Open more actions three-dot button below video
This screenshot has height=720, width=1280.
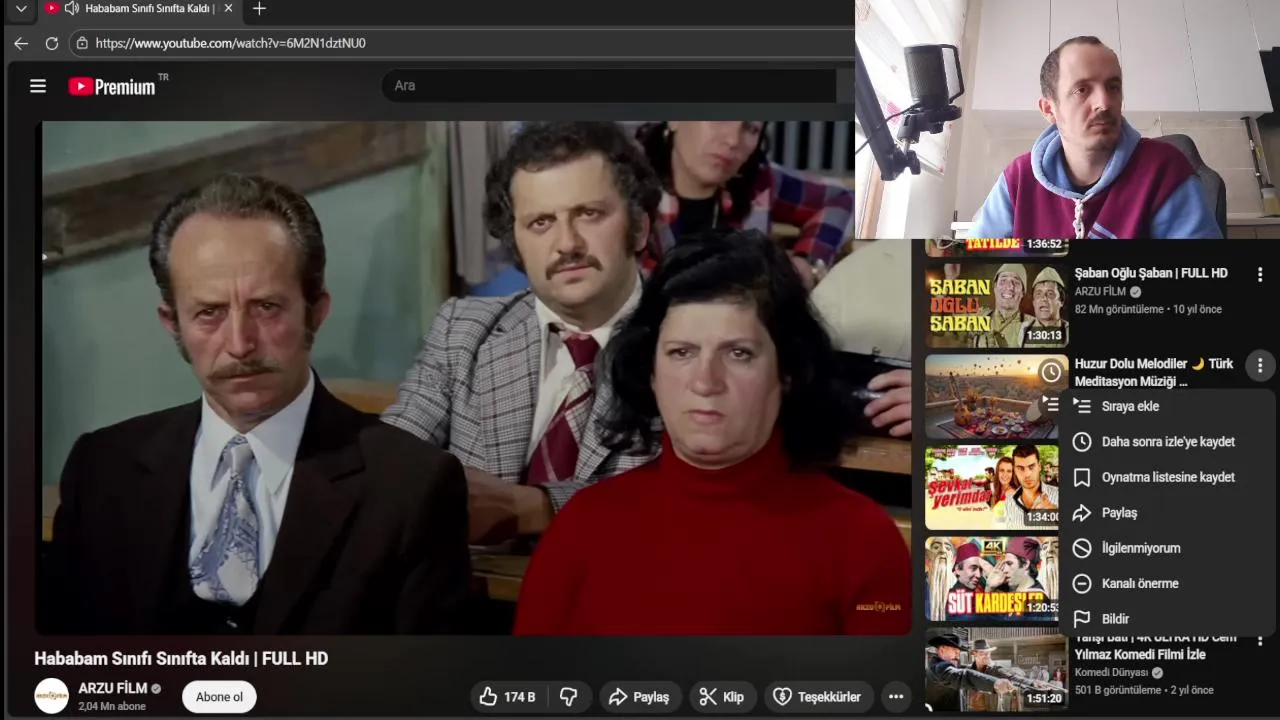click(x=896, y=697)
